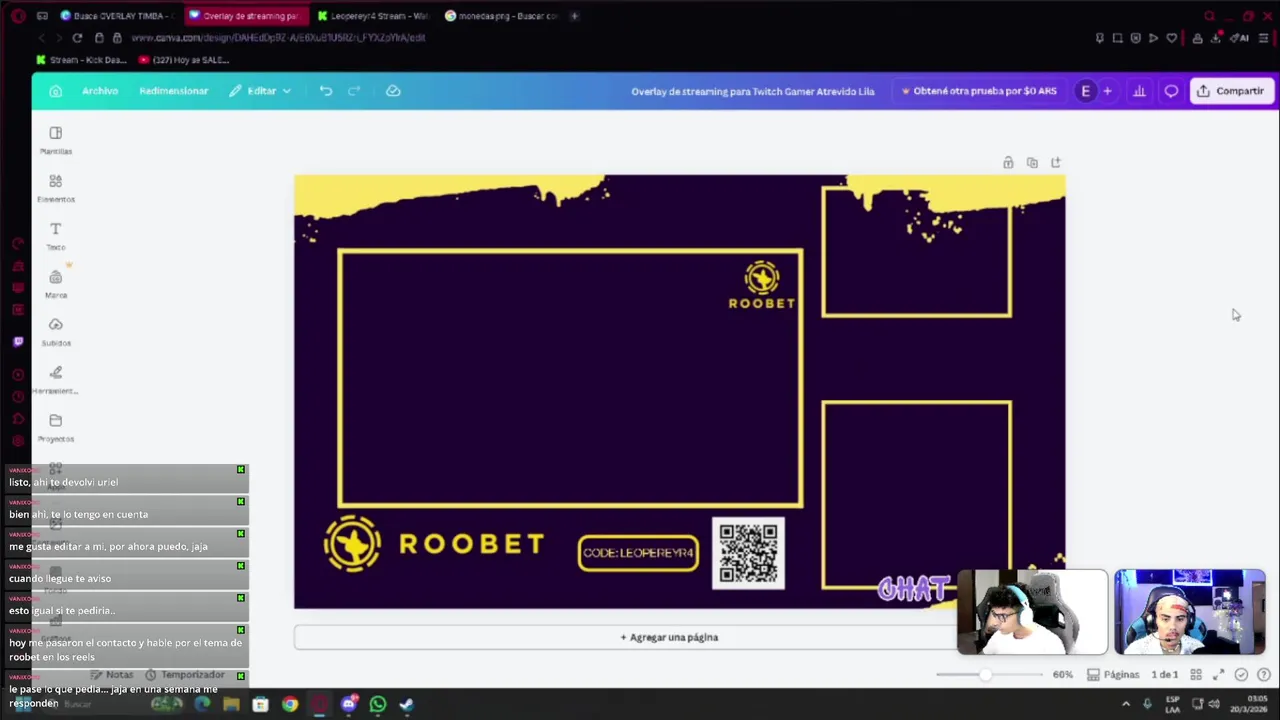Click the design check circle icon

pyautogui.click(x=1241, y=675)
